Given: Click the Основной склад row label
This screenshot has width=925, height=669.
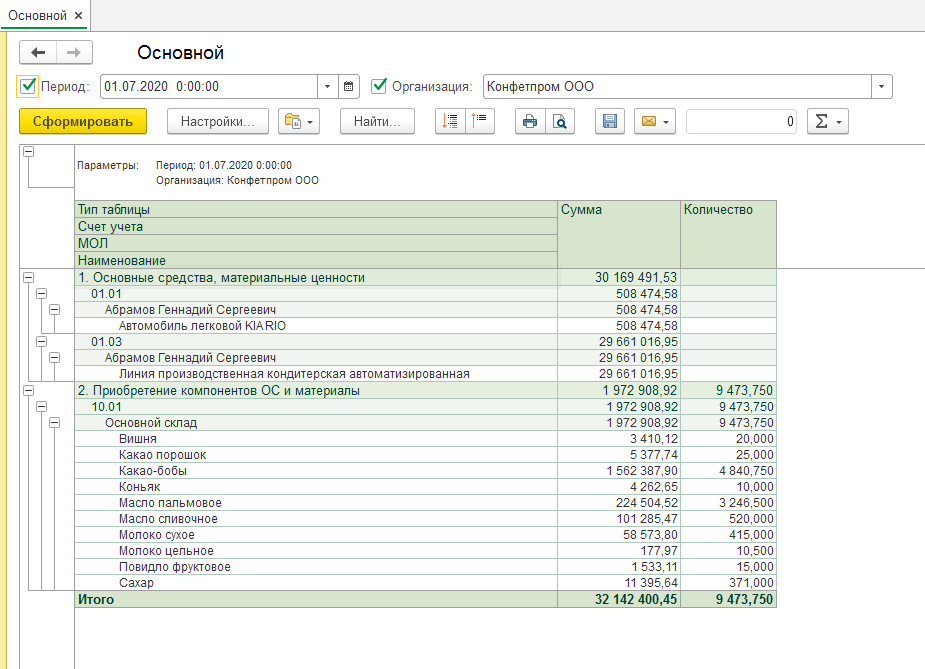Looking at the screenshot, I should pos(151,422).
